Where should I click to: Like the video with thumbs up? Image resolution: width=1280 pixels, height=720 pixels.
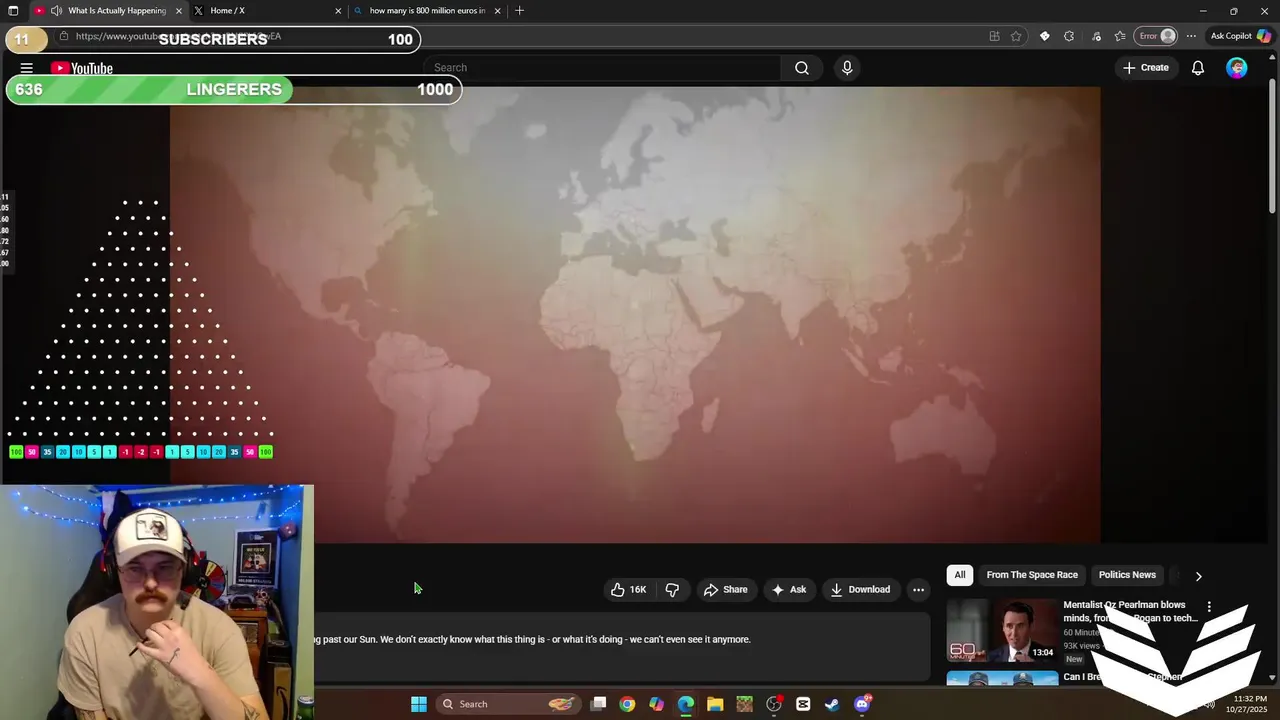click(628, 590)
